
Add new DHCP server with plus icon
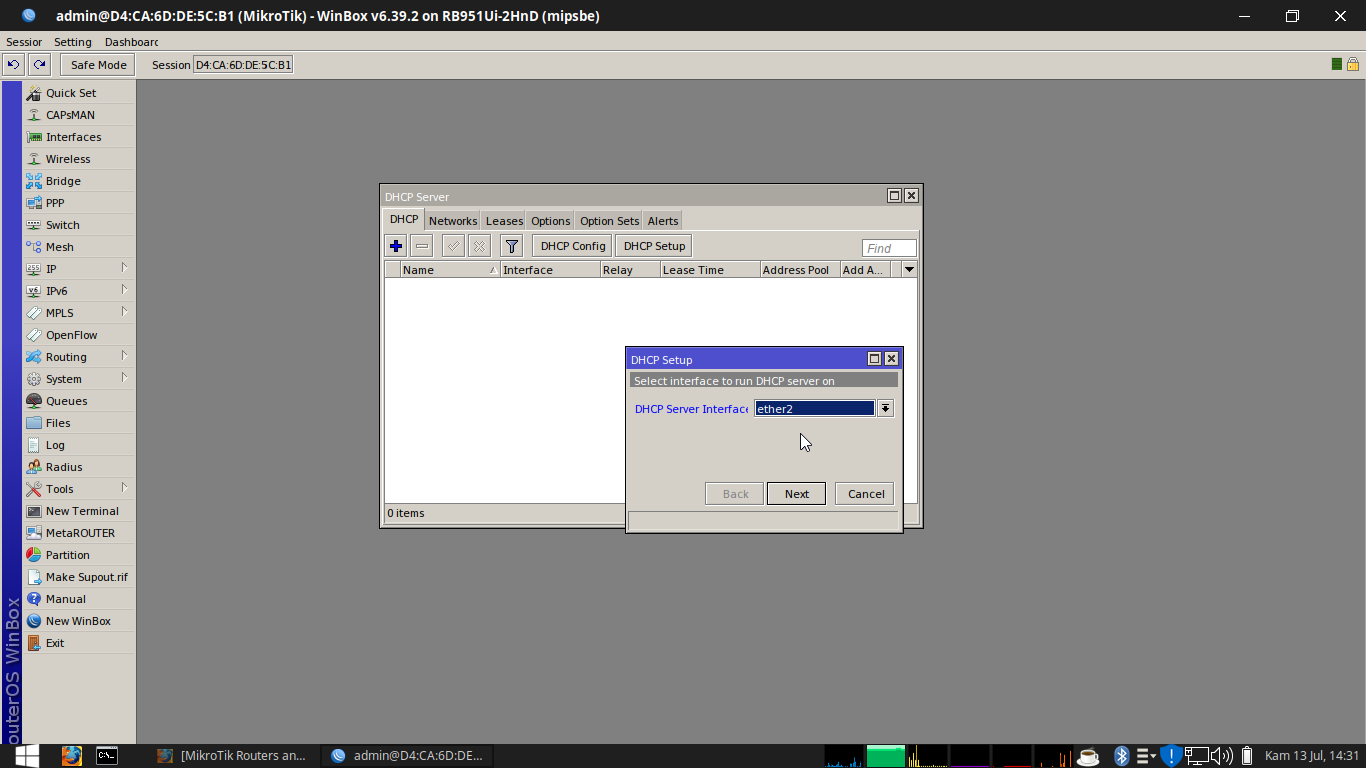point(396,246)
